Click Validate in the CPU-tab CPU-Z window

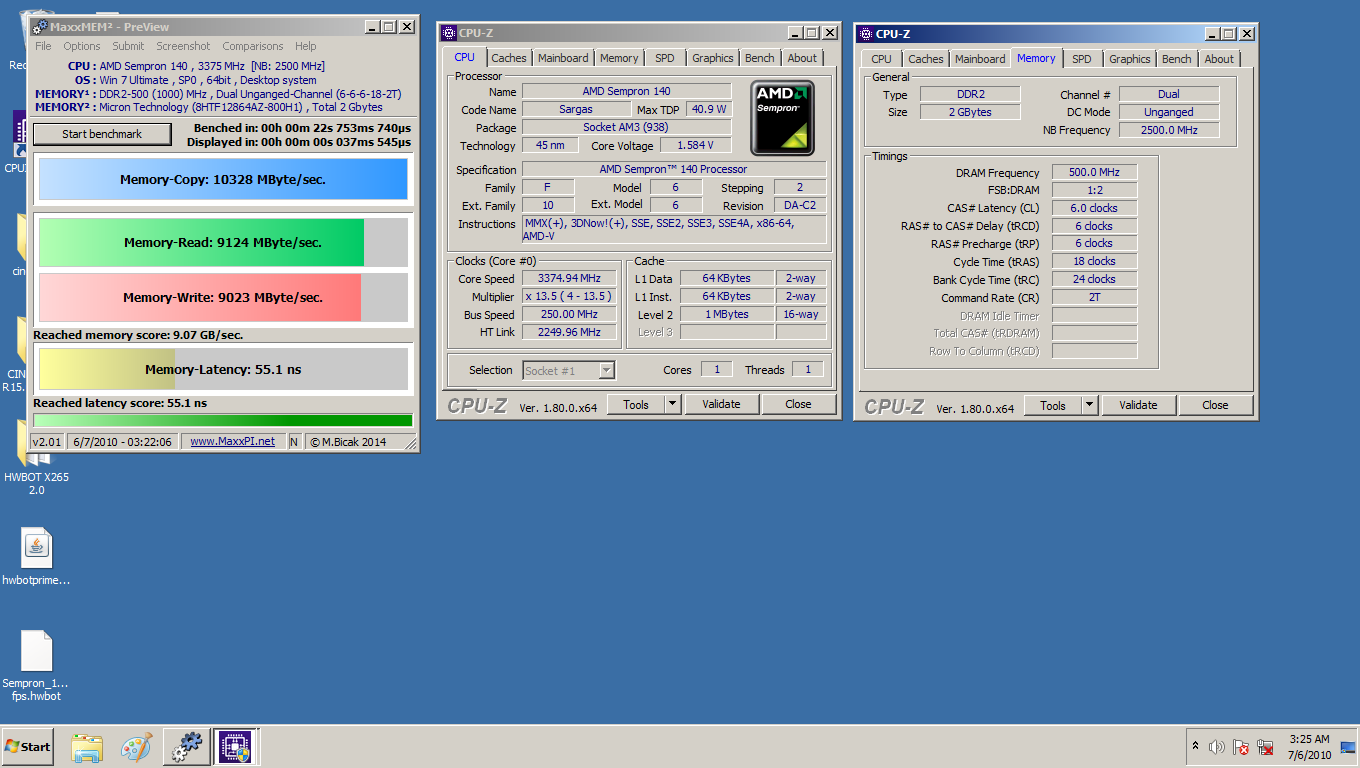(x=721, y=405)
